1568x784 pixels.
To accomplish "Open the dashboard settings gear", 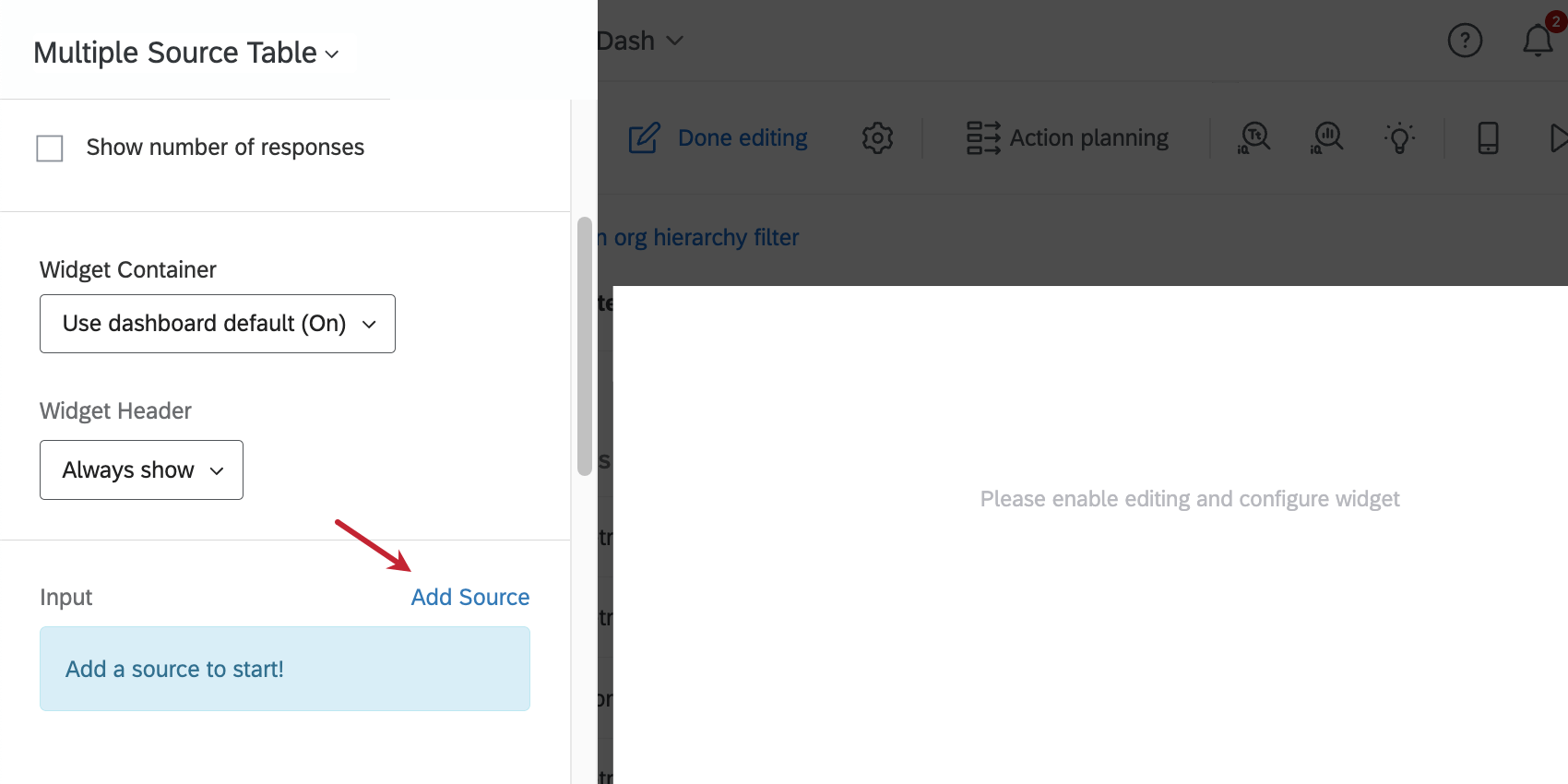I will pos(877,138).
